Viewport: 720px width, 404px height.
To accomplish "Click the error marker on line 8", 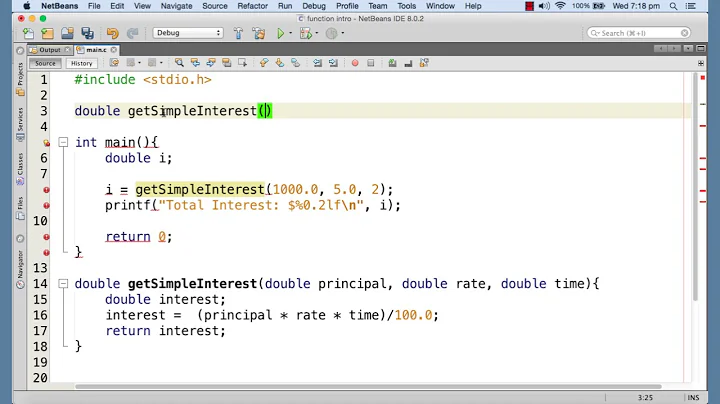I will pyautogui.click(x=46, y=190).
